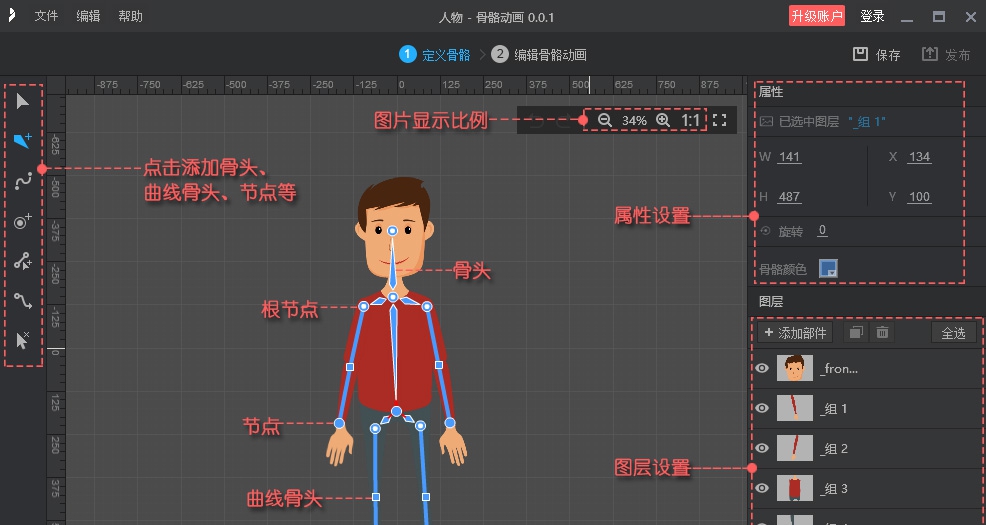Click the zoom out magnifier icon
986x525 pixels.
[x=604, y=120]
